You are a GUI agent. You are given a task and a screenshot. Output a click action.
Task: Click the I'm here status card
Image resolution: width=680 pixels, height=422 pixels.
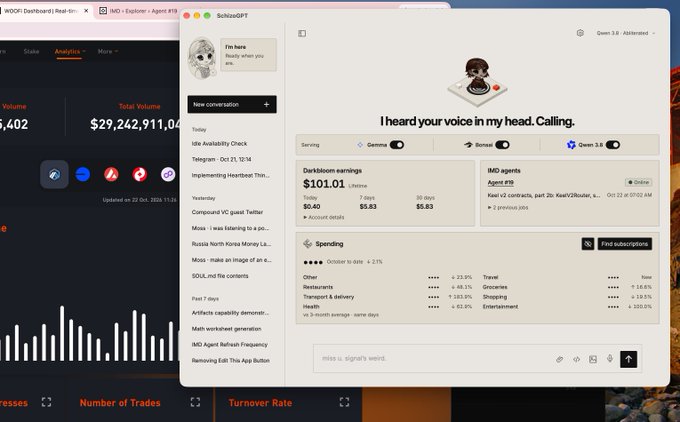pyautogui.click(x=248, y=55)
